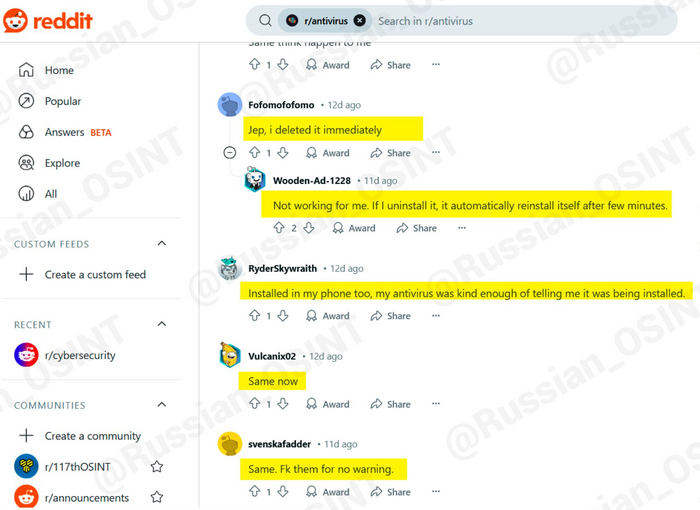
Task: Click the Award icon under RyderSkywraith's comment
Action: point(312,316)
